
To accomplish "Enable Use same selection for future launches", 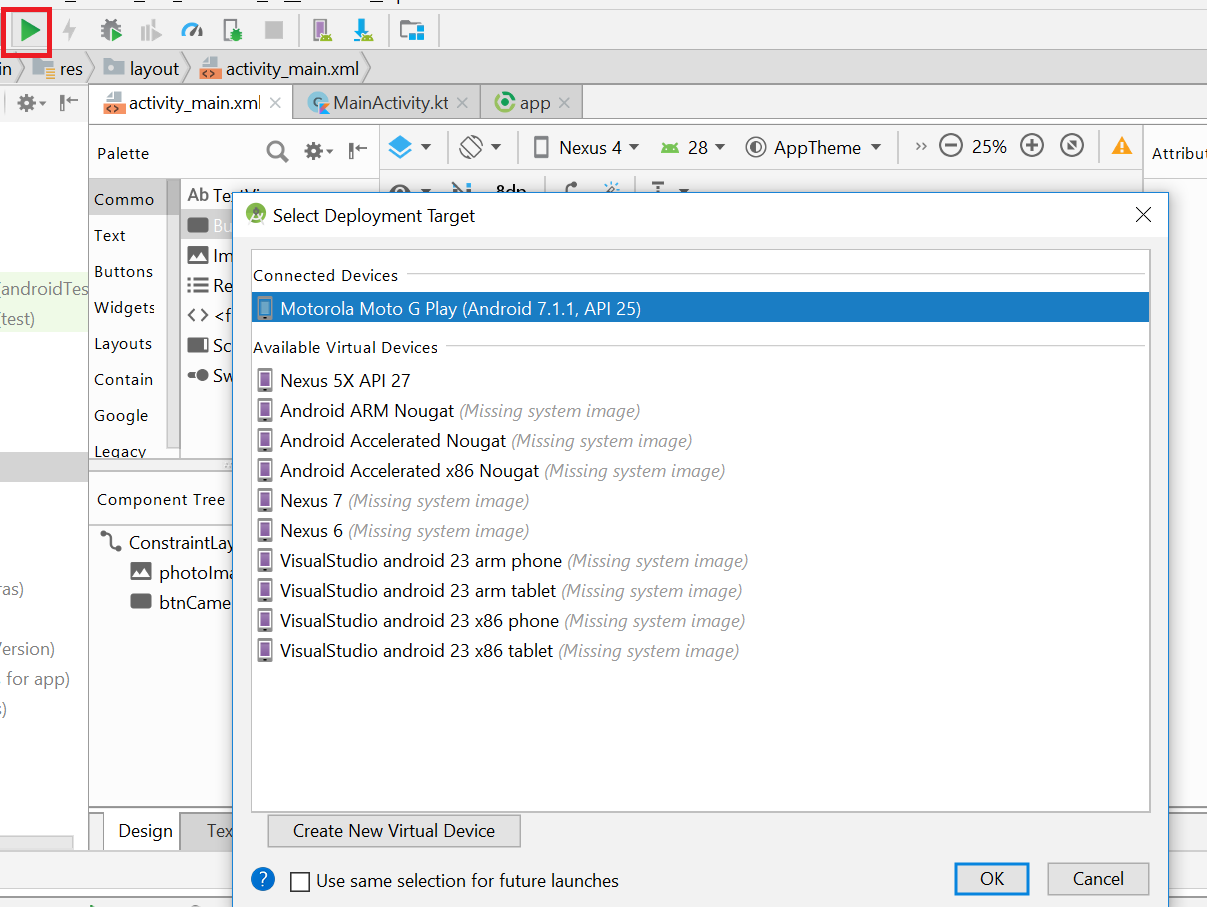I will click(x=300, y=881).
